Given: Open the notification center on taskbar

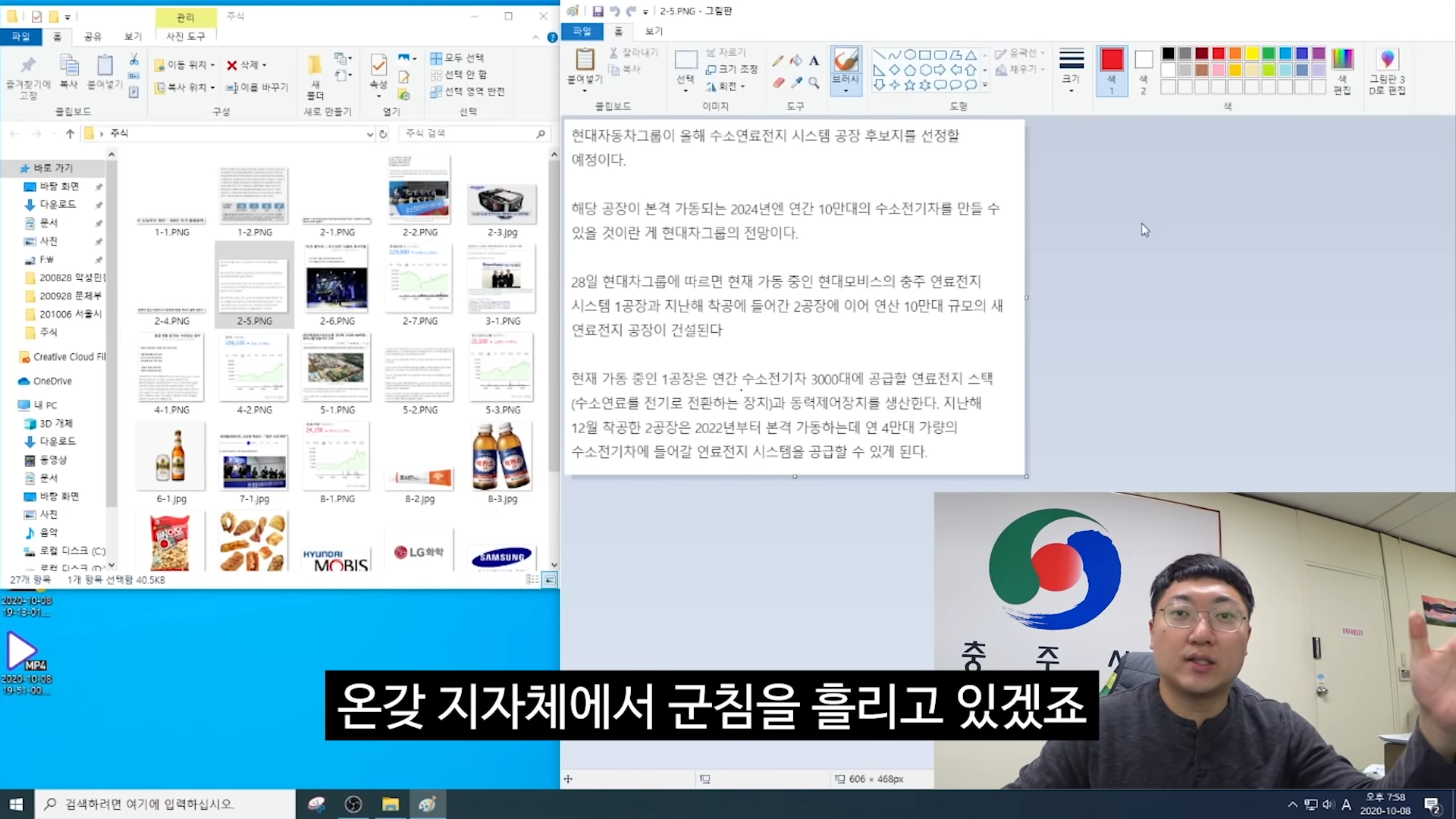Looking at the screenshot, I should point(1432,804).
